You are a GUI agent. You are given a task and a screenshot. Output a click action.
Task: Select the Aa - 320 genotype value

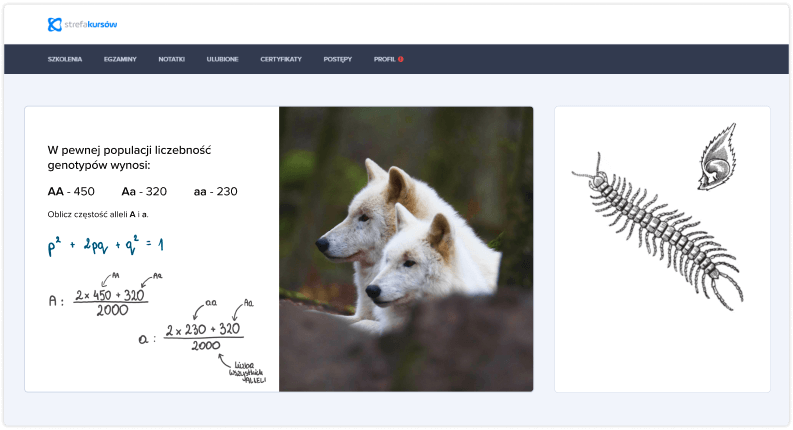pos(144,191)
